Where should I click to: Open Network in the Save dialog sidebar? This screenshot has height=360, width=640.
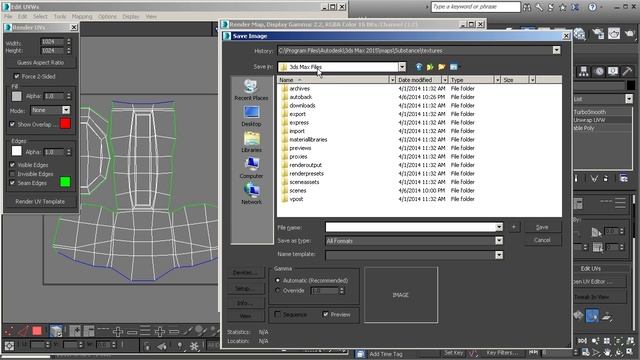point(251,194)
